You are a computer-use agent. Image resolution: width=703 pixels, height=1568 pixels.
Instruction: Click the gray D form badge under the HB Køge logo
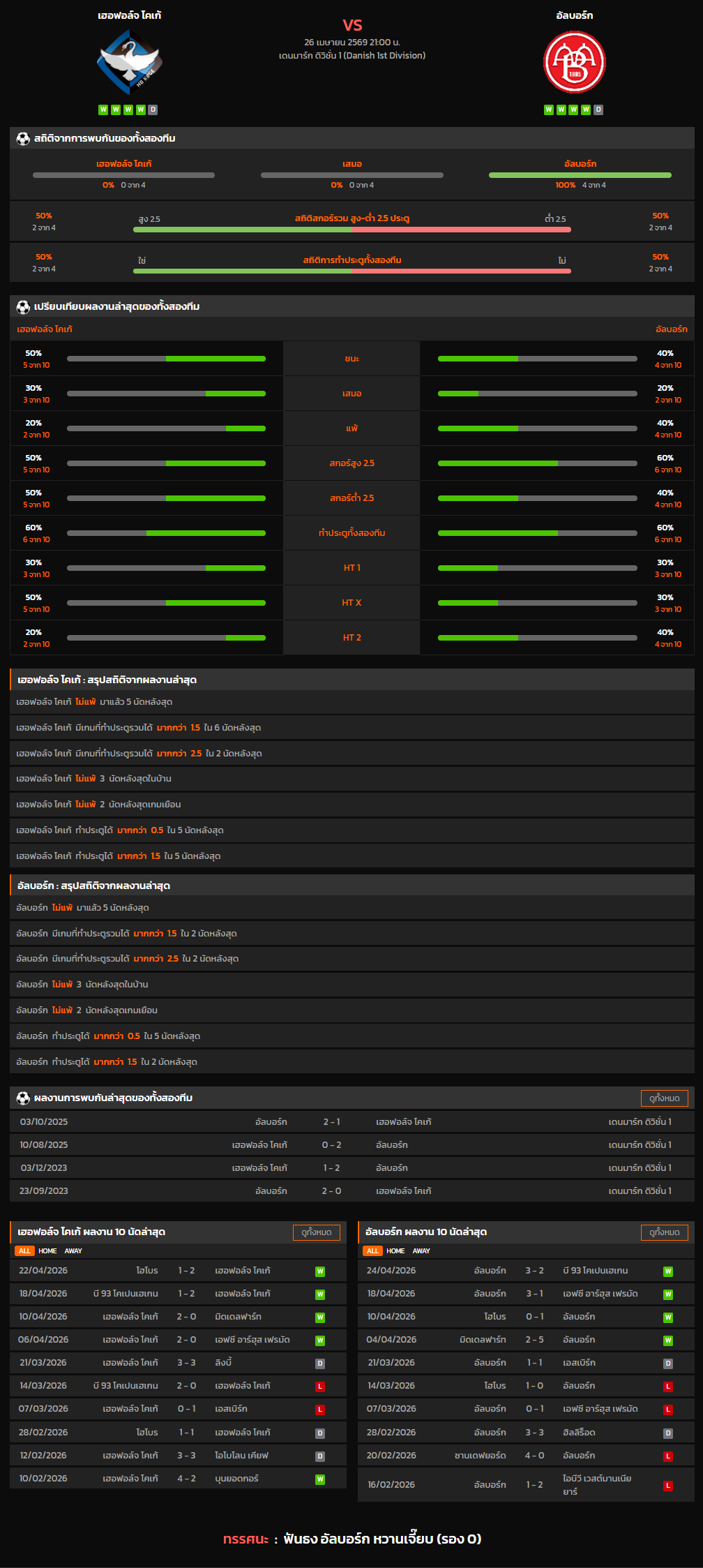pyautogui.click(x=153, y=110)
